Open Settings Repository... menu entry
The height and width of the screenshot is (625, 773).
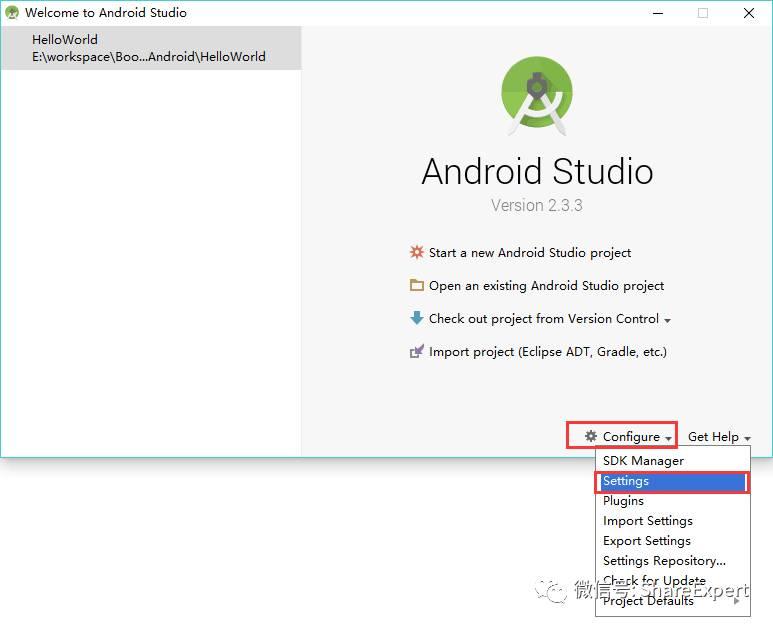coord(673,561)
